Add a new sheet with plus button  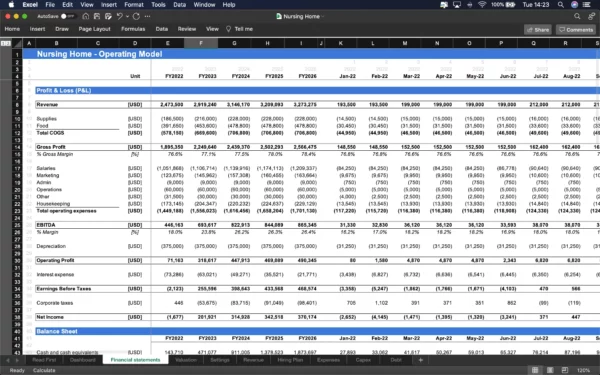tap(421, 360)
